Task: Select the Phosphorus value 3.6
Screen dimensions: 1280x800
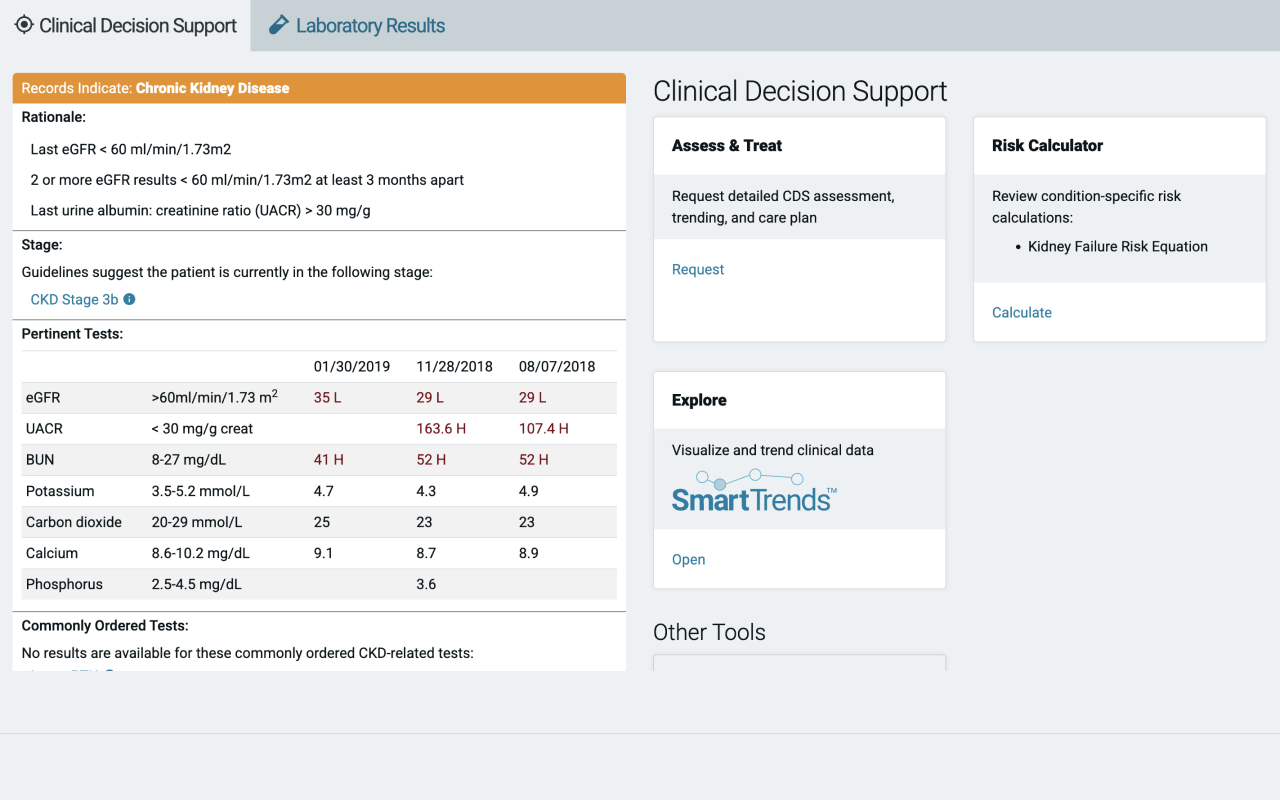Action: [x=426, y=584]
